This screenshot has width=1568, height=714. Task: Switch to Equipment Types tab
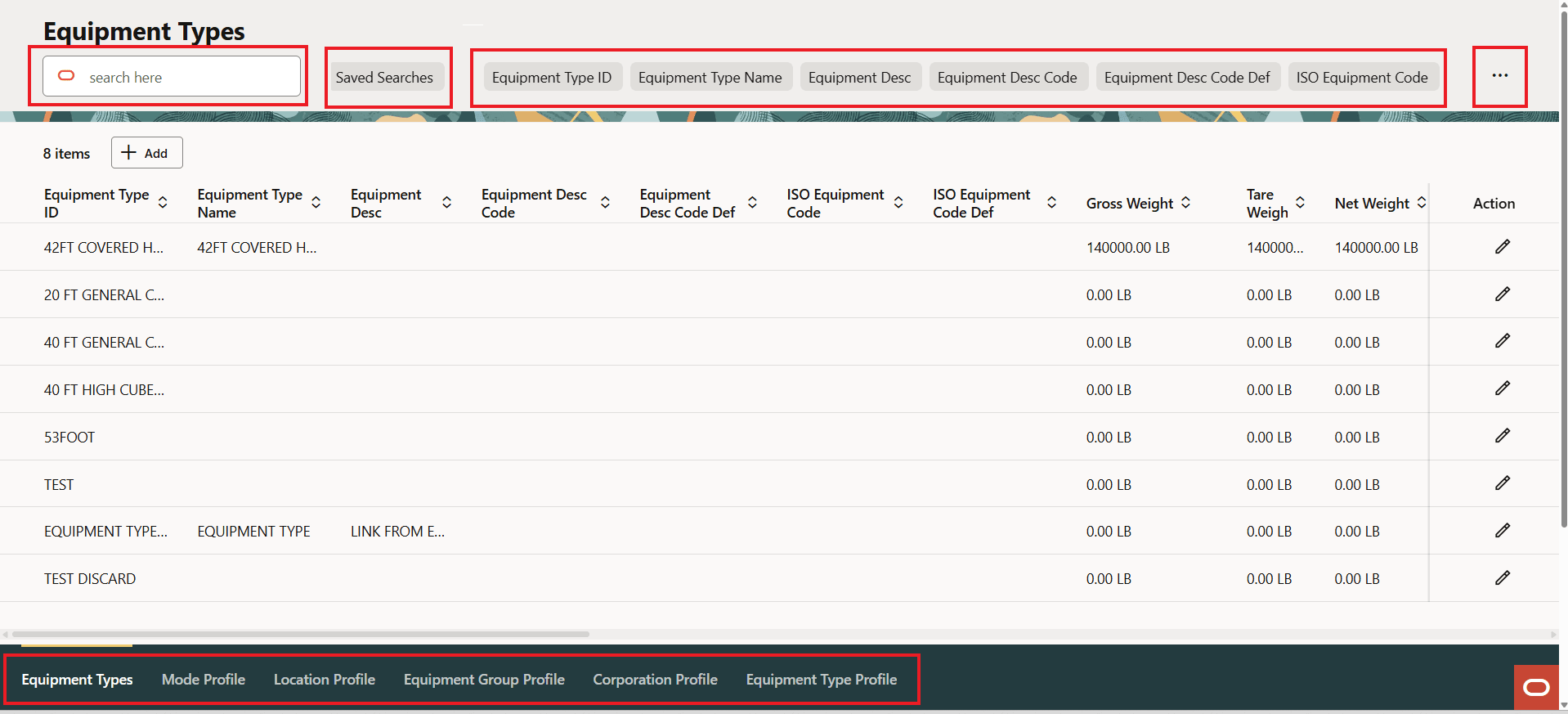coord(77,680)
